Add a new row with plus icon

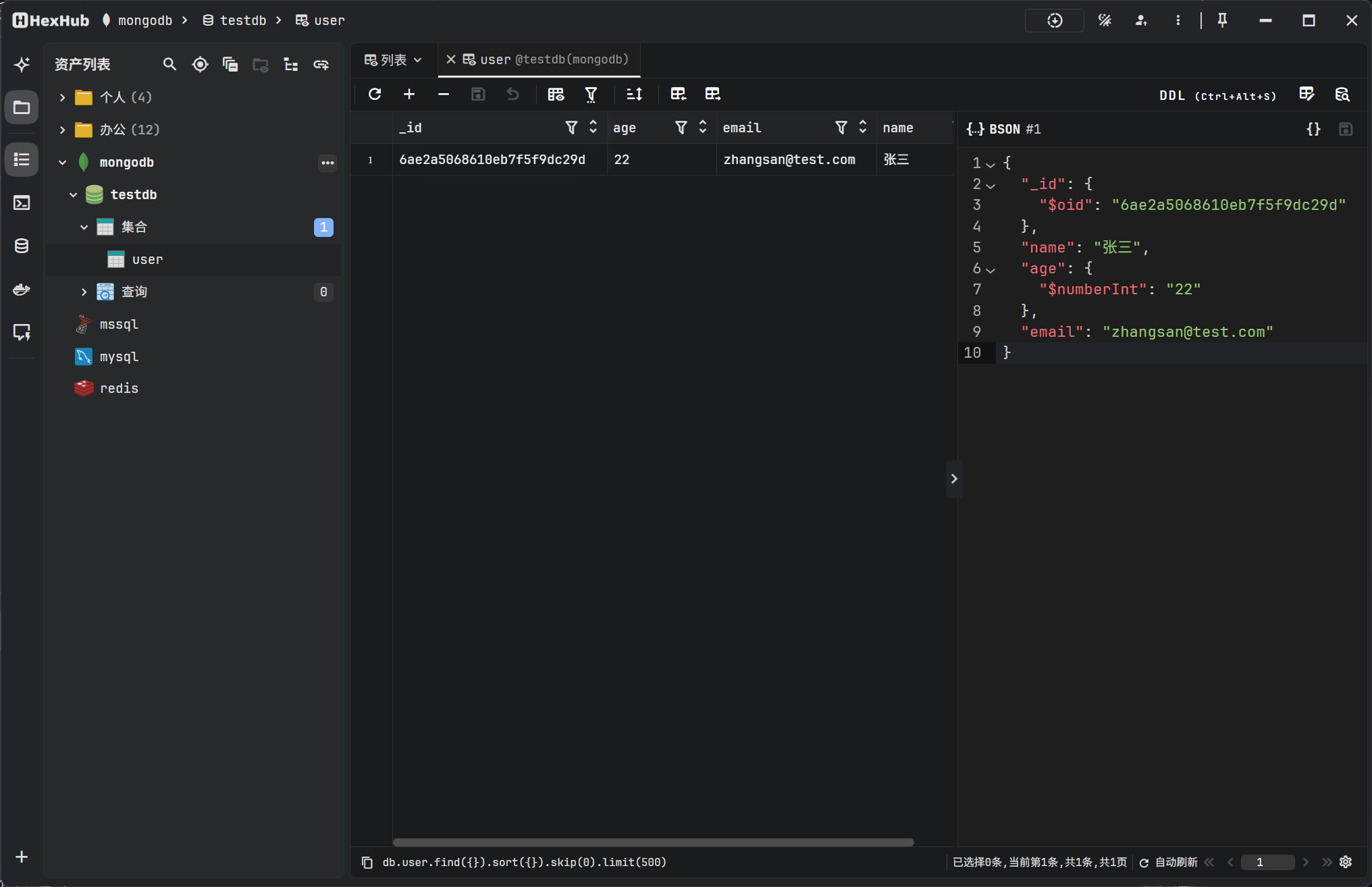[409, 94]
